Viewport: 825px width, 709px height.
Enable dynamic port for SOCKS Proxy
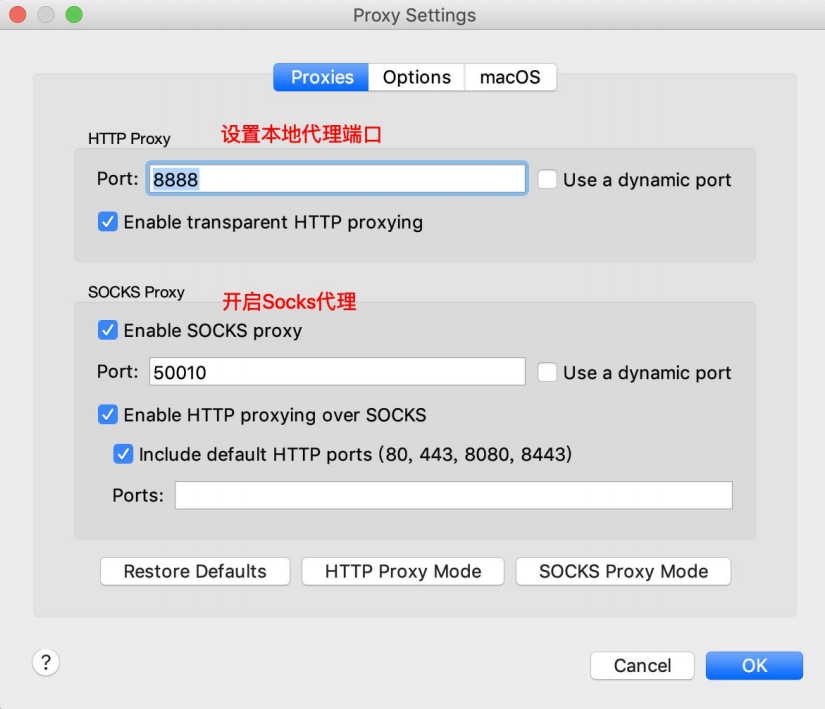point(547,372)
